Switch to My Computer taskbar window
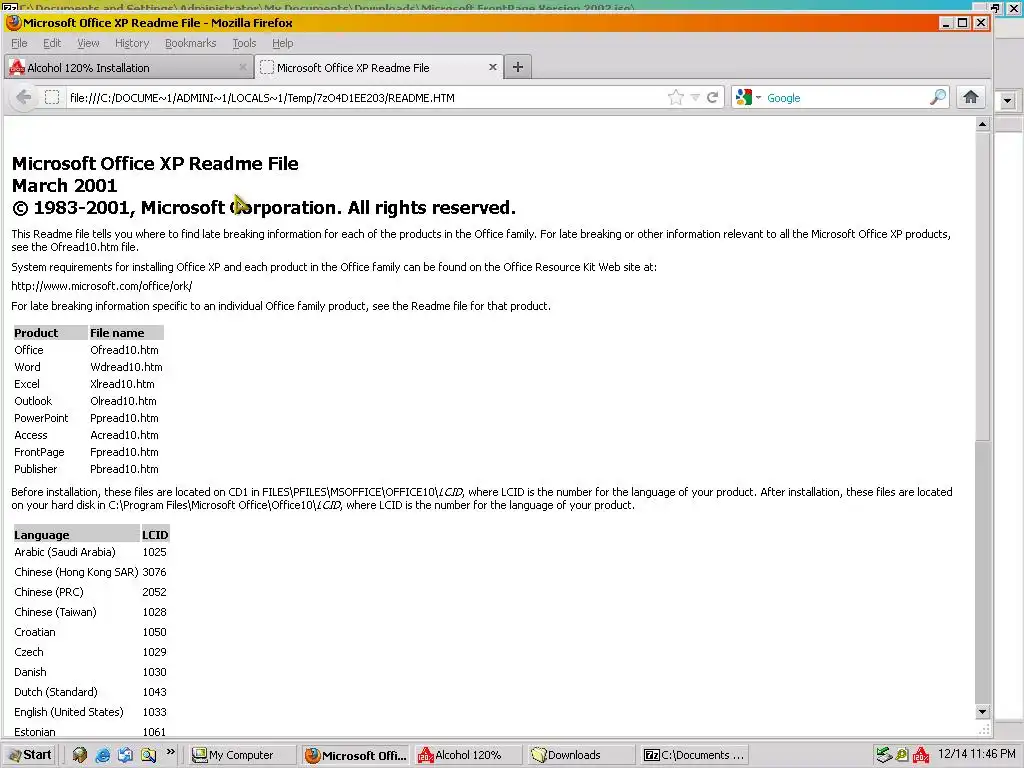1024x768 pixels. [241, 755]
